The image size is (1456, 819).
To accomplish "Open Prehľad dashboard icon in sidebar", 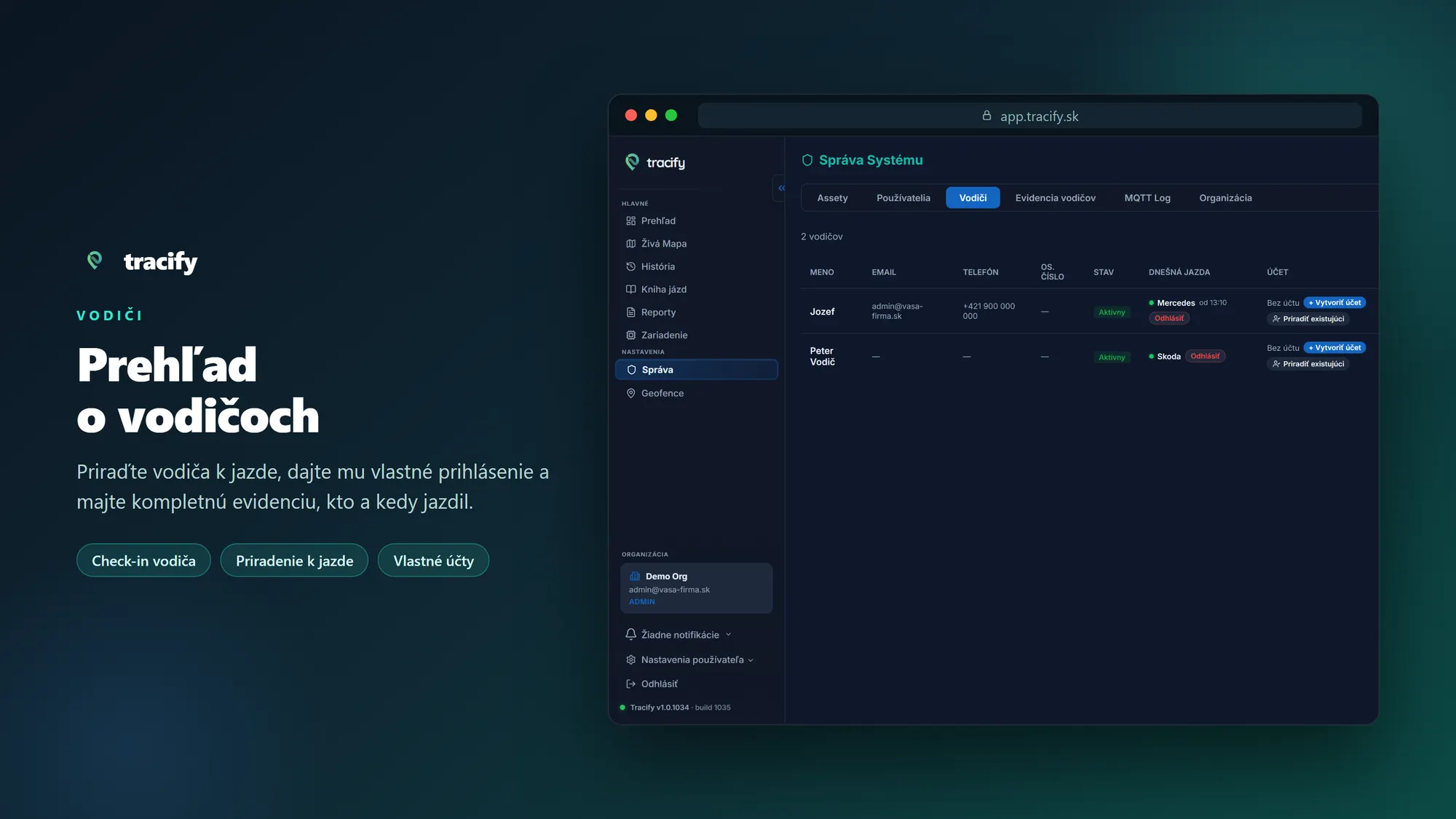I will (630, 221).
